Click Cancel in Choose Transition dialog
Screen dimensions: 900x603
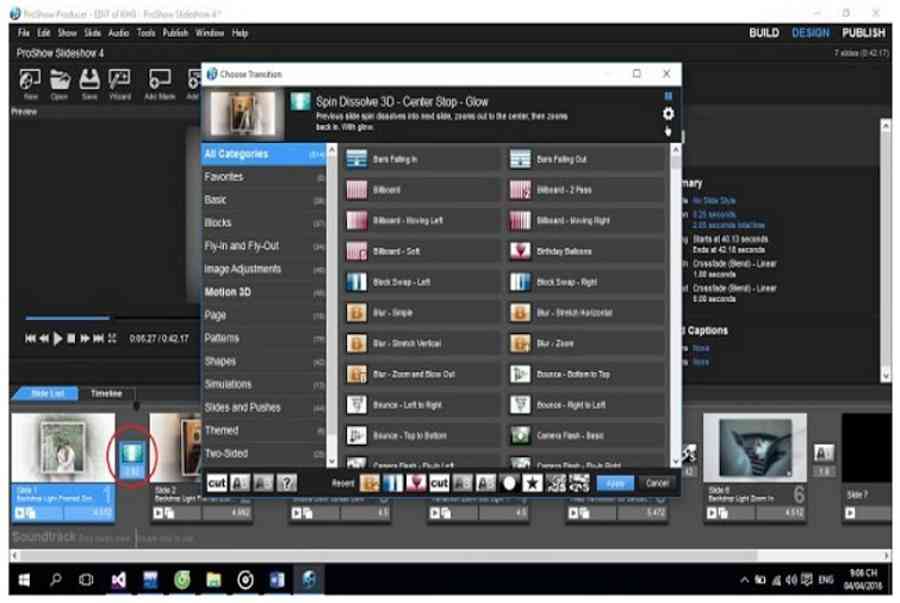pos(657,483)
